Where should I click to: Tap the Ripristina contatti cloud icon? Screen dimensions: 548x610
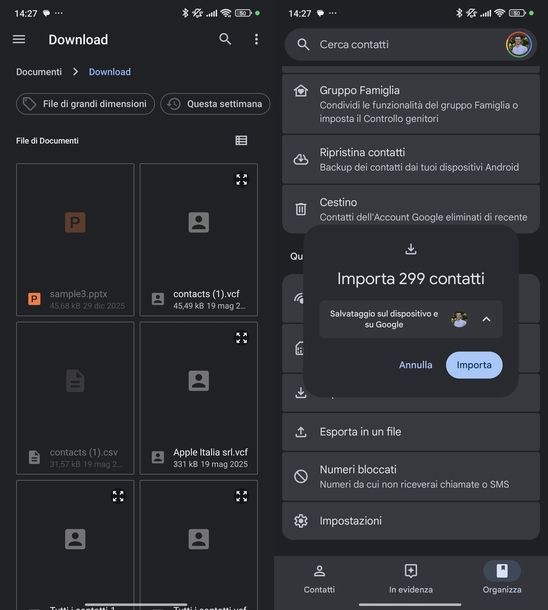[301, 159]
